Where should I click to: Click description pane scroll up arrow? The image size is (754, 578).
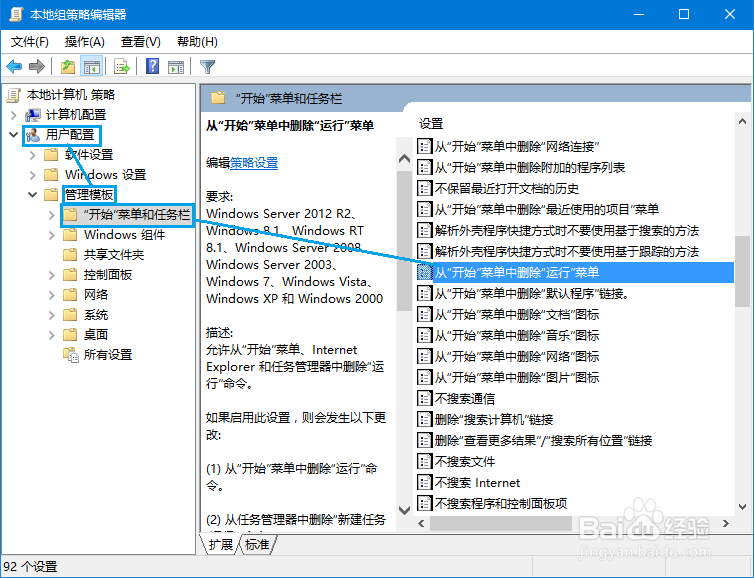pos(404,158)
